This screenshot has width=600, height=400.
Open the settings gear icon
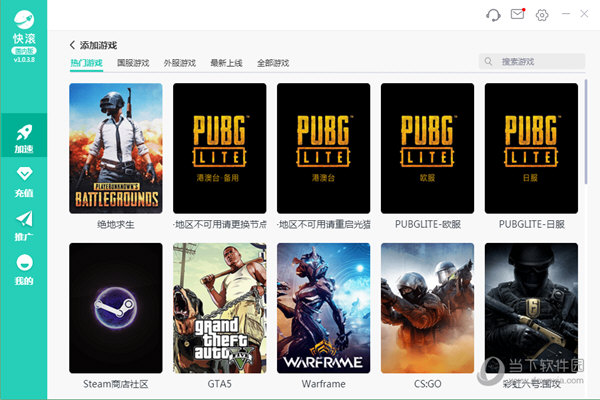coord(542,14)
